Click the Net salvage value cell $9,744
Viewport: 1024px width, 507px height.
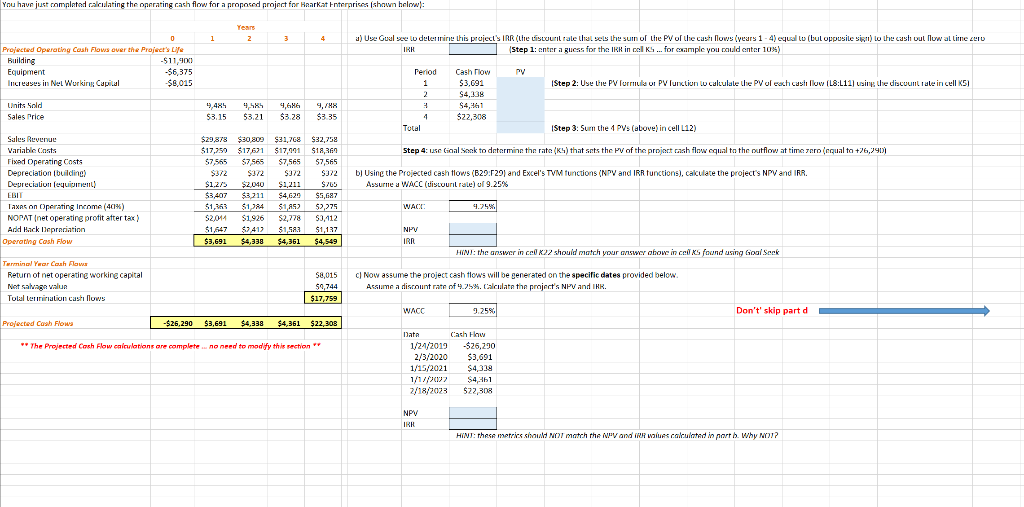pyautogui.click(x=322, y=286)
